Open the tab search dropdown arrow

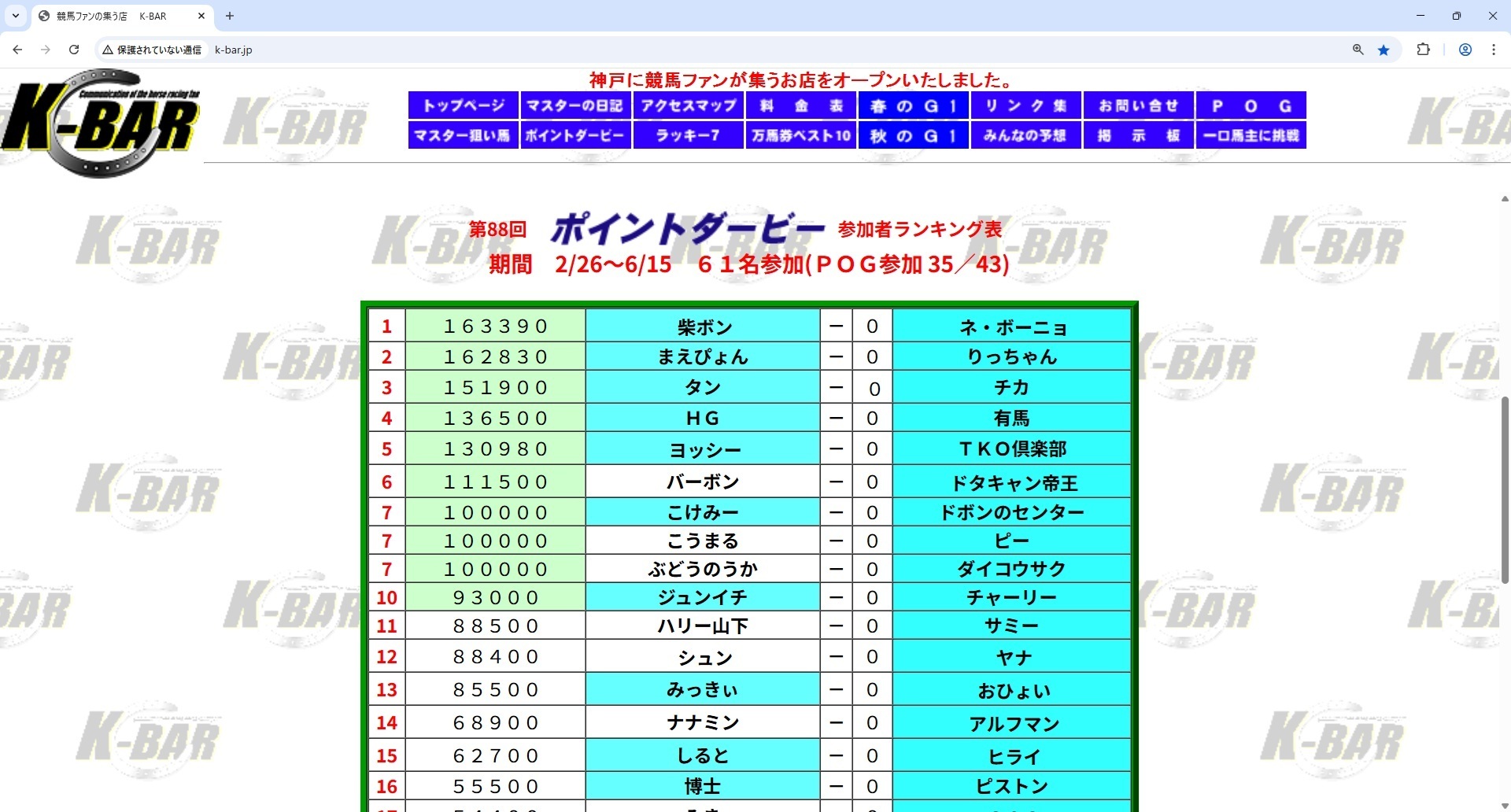pyautogui.click(x=16, y=16)
